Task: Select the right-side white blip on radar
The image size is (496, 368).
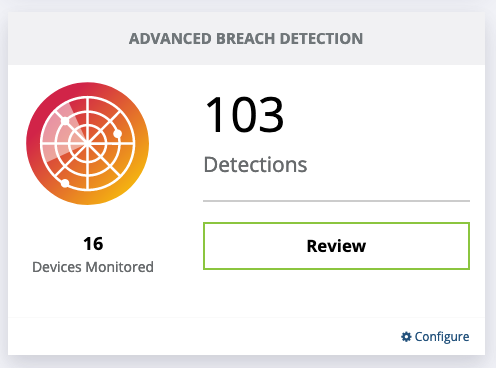Action: [x=117, y=134]
